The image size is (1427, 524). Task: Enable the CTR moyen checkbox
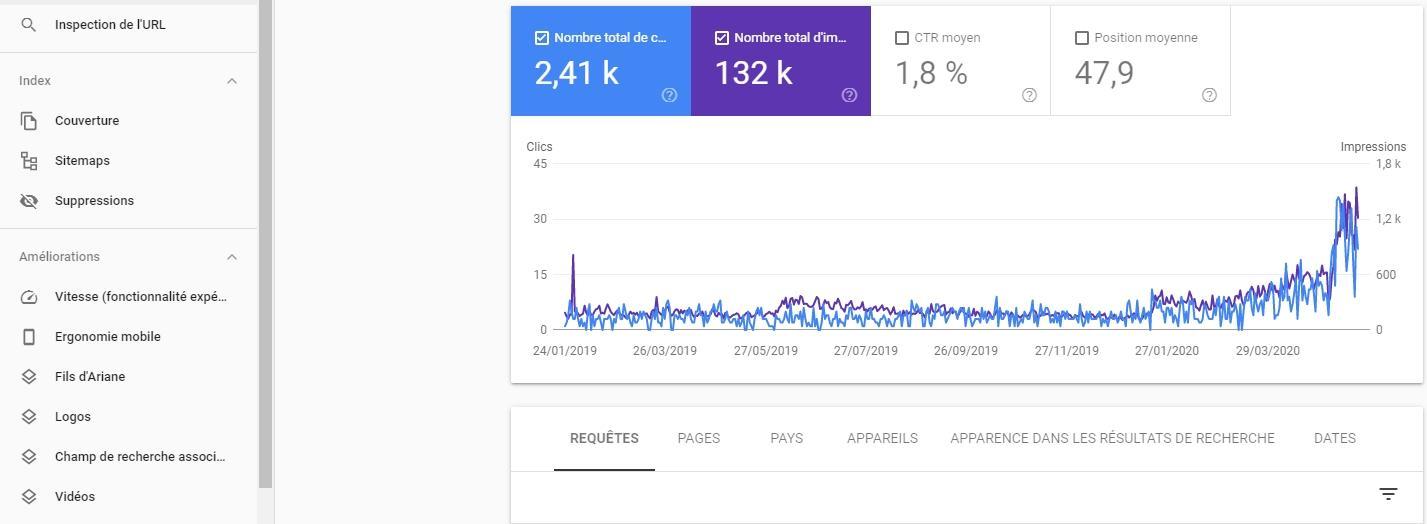click(x=902, y=38)
